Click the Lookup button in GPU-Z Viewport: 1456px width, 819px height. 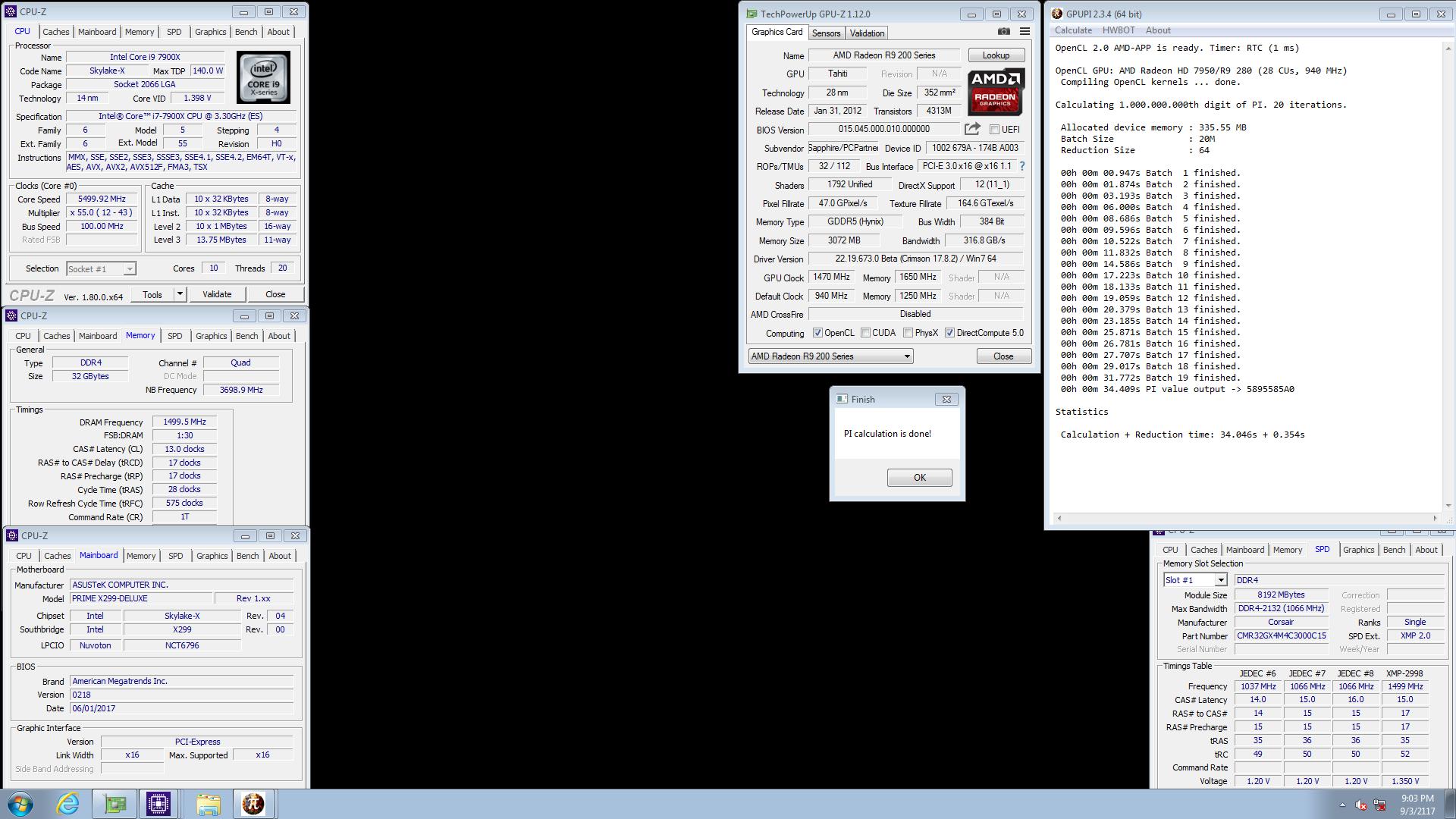996,55
